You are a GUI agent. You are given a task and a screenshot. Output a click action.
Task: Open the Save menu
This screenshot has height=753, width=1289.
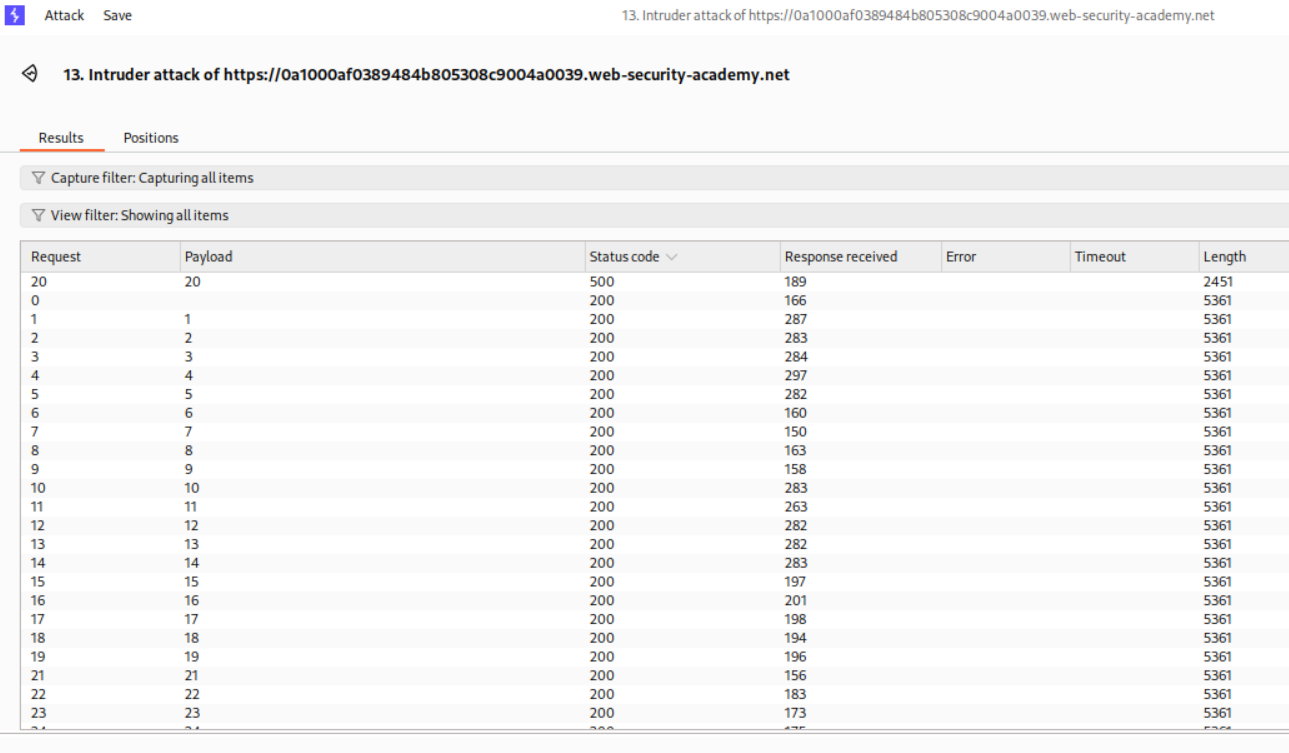(117, 14)
